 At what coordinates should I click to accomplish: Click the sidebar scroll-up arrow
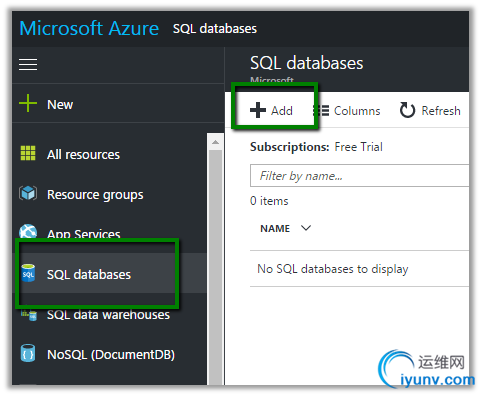pyautogui.click(x=215, y=142)
